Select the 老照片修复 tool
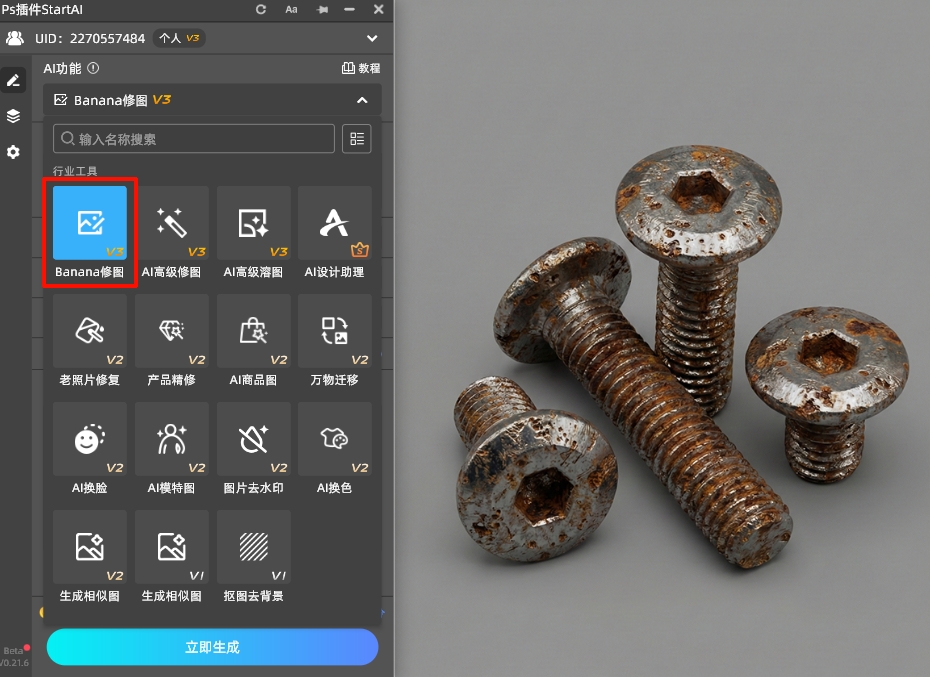The height and width of the screenshot is (677, 930). tap(90, 332)
